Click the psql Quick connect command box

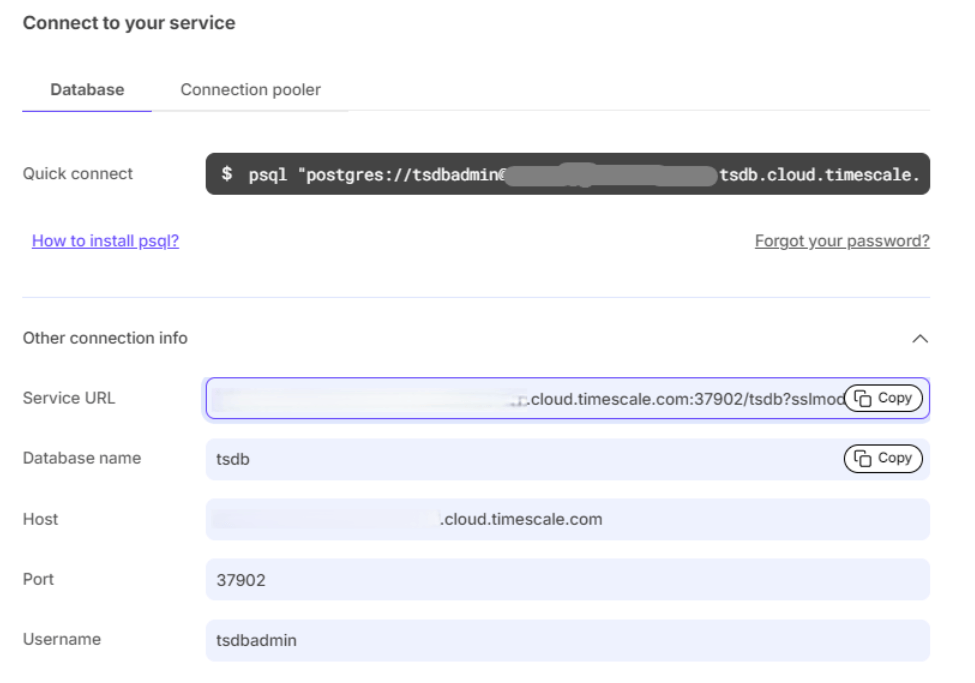pos(567,174)
